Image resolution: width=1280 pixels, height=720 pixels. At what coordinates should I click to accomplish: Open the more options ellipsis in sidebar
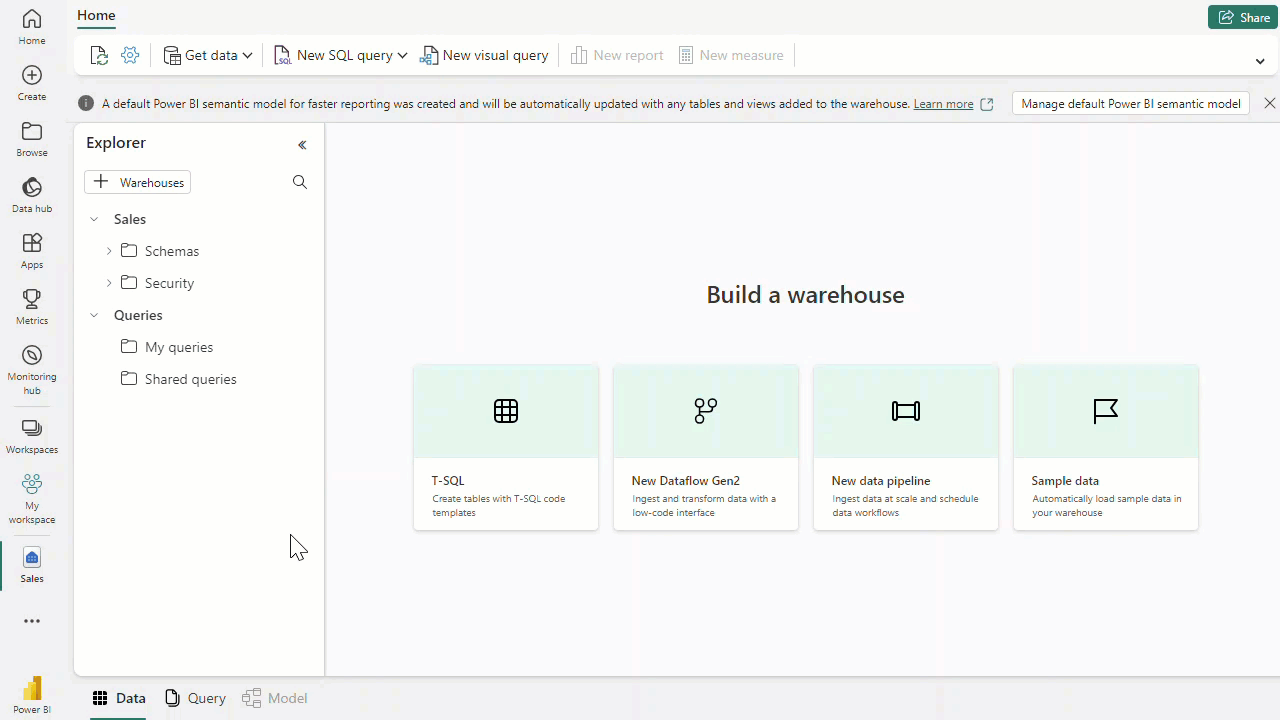[32, 621]
